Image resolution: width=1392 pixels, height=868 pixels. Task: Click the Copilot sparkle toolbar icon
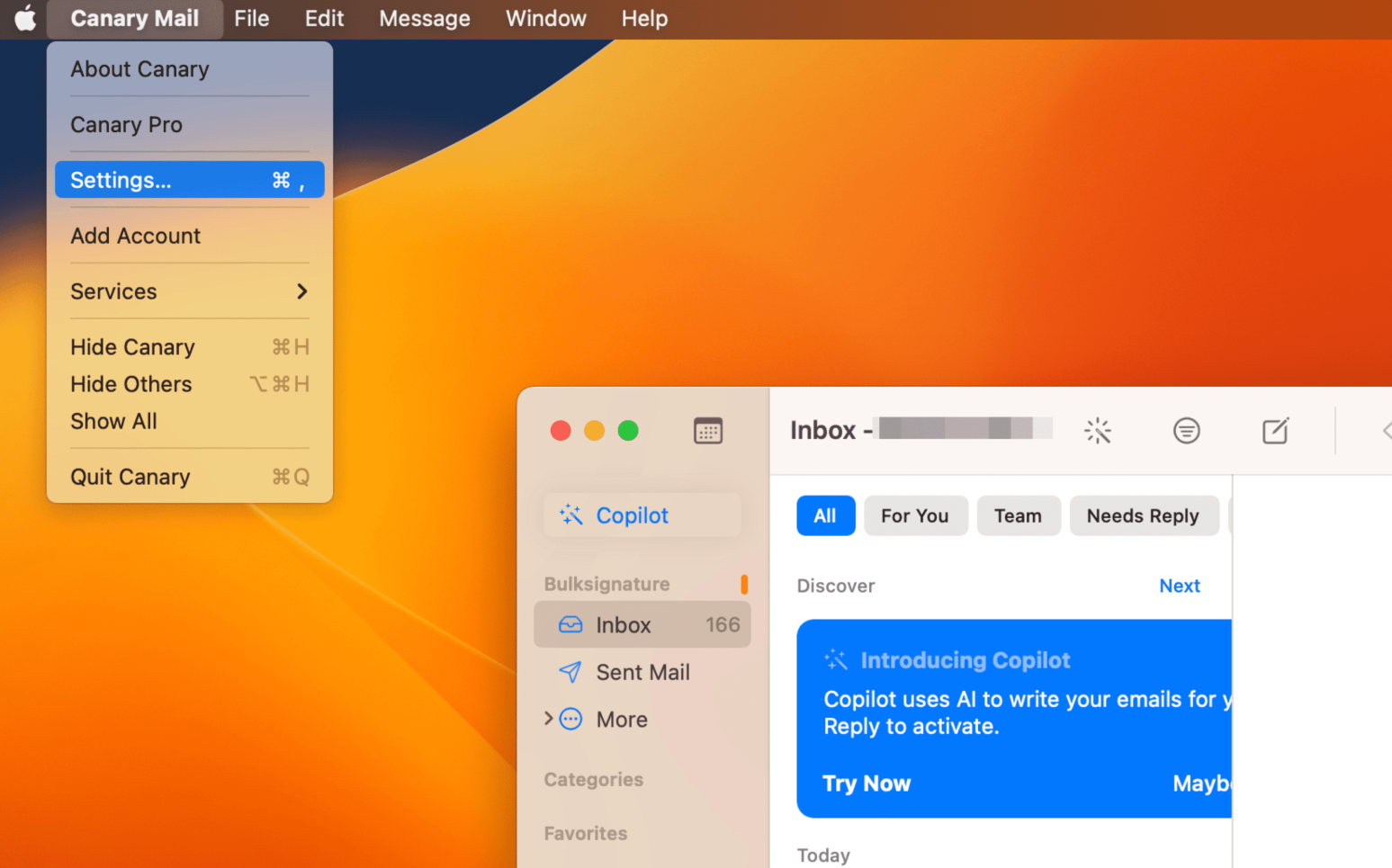point(1098,431)
